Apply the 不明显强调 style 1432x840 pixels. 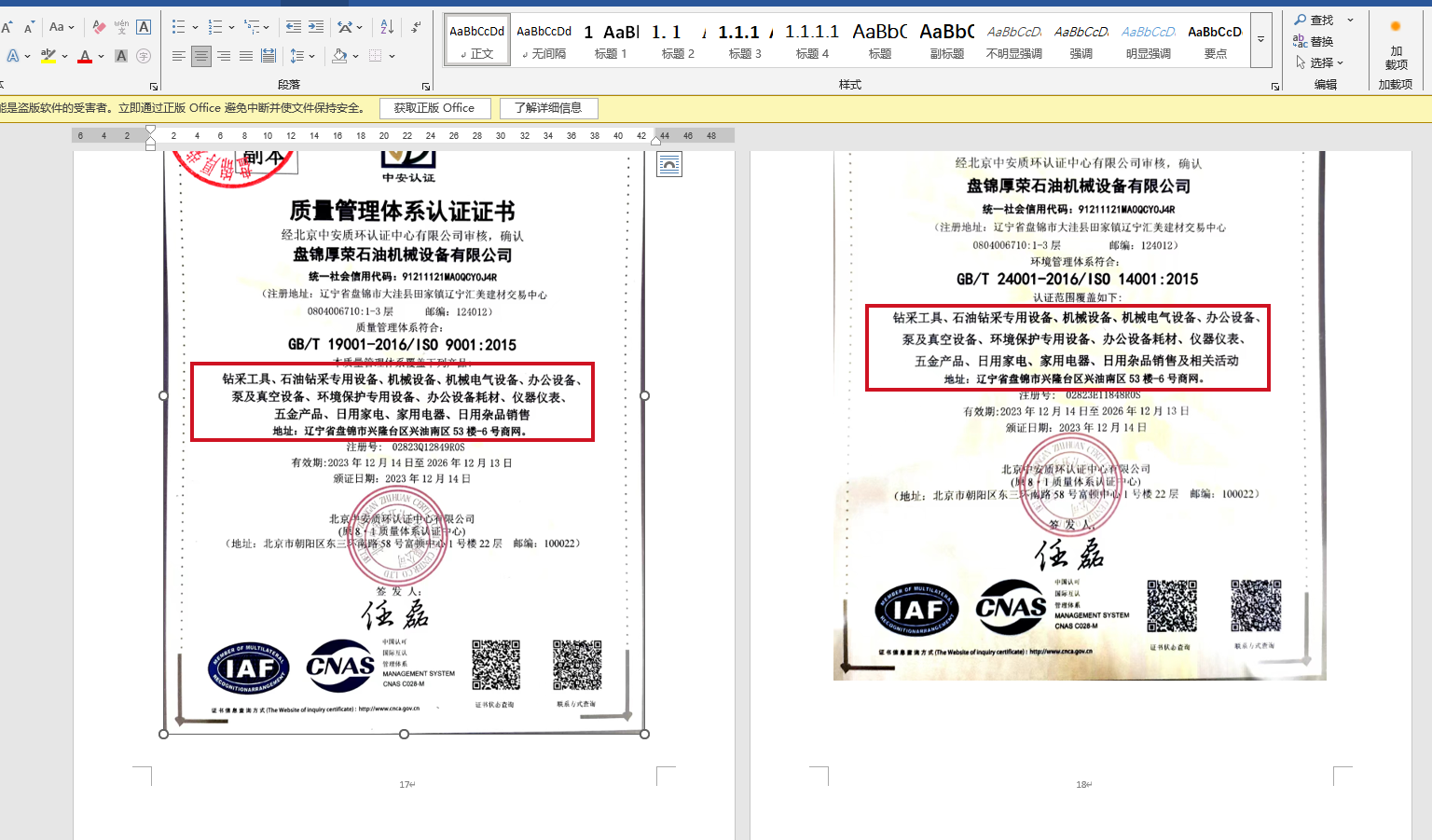(1013, 40)
